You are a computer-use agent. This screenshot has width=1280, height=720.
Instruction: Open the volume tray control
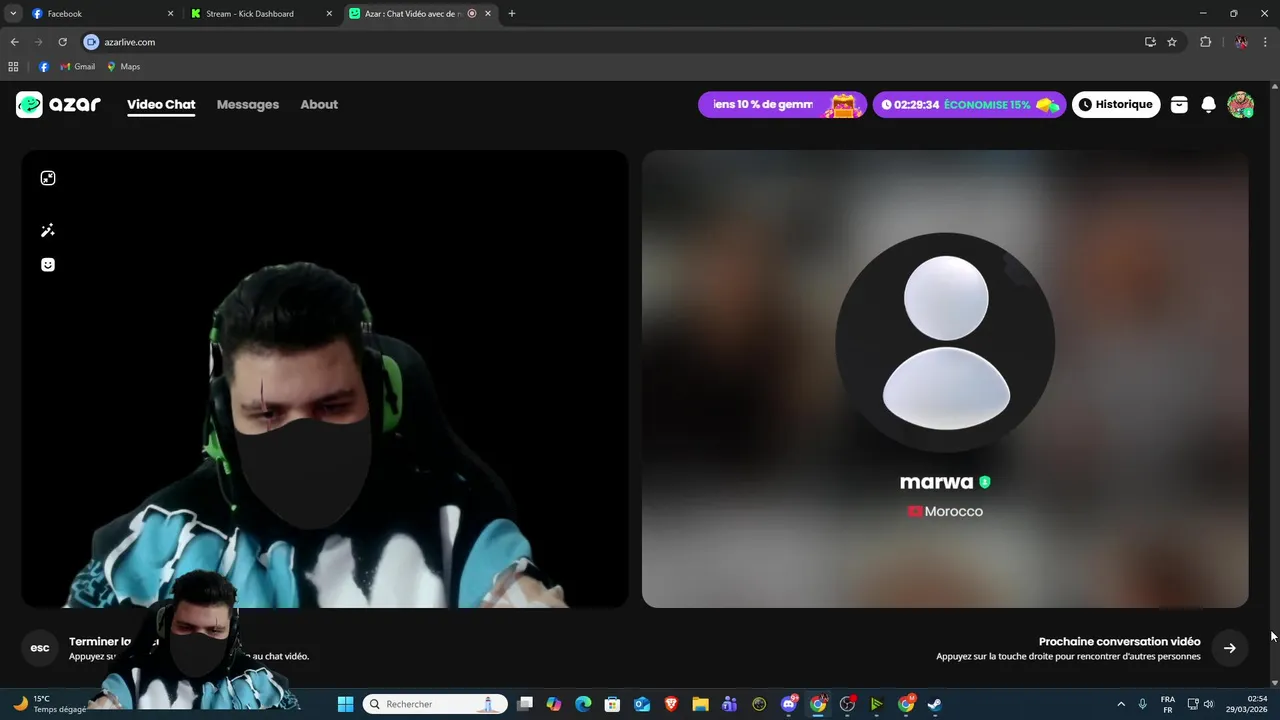pyautogui.click(x=1209, y=704)
